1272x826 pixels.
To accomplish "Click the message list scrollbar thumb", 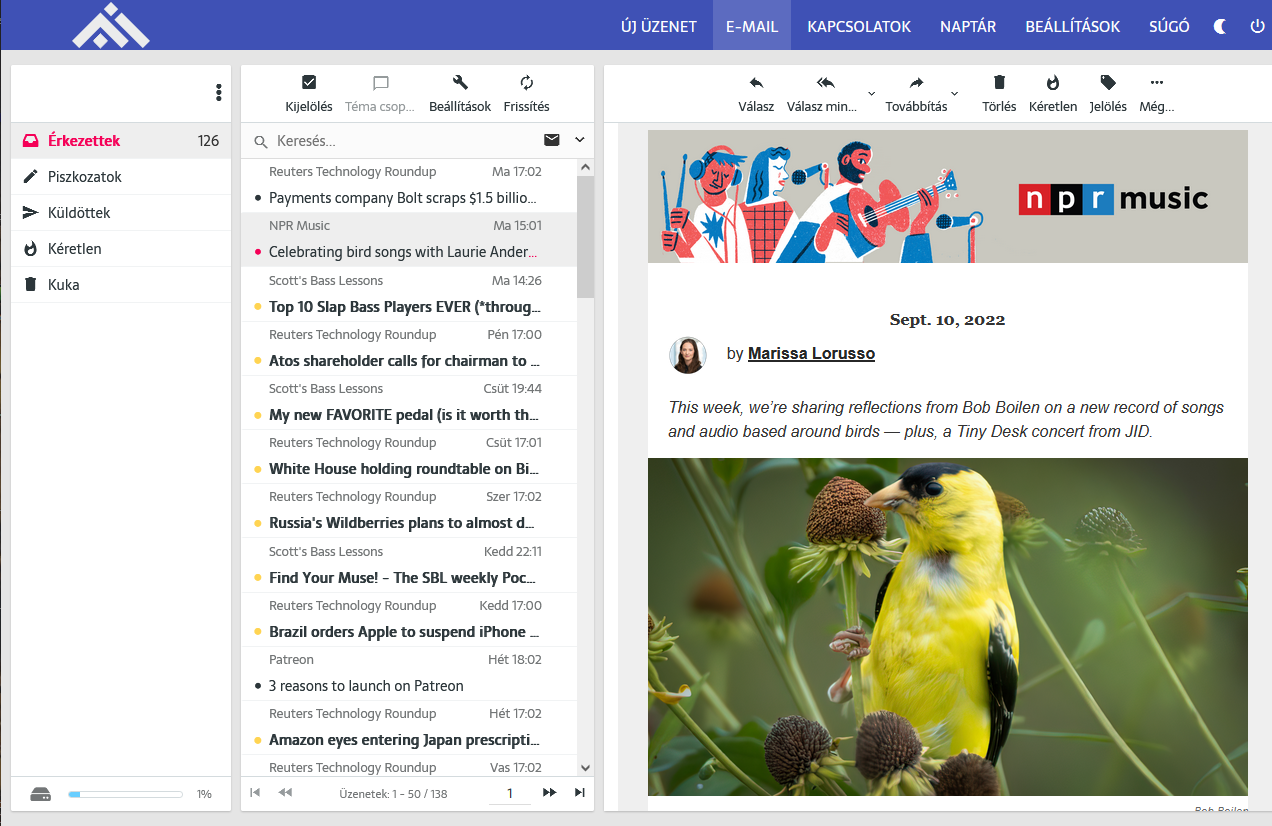I will pos(585,237).
